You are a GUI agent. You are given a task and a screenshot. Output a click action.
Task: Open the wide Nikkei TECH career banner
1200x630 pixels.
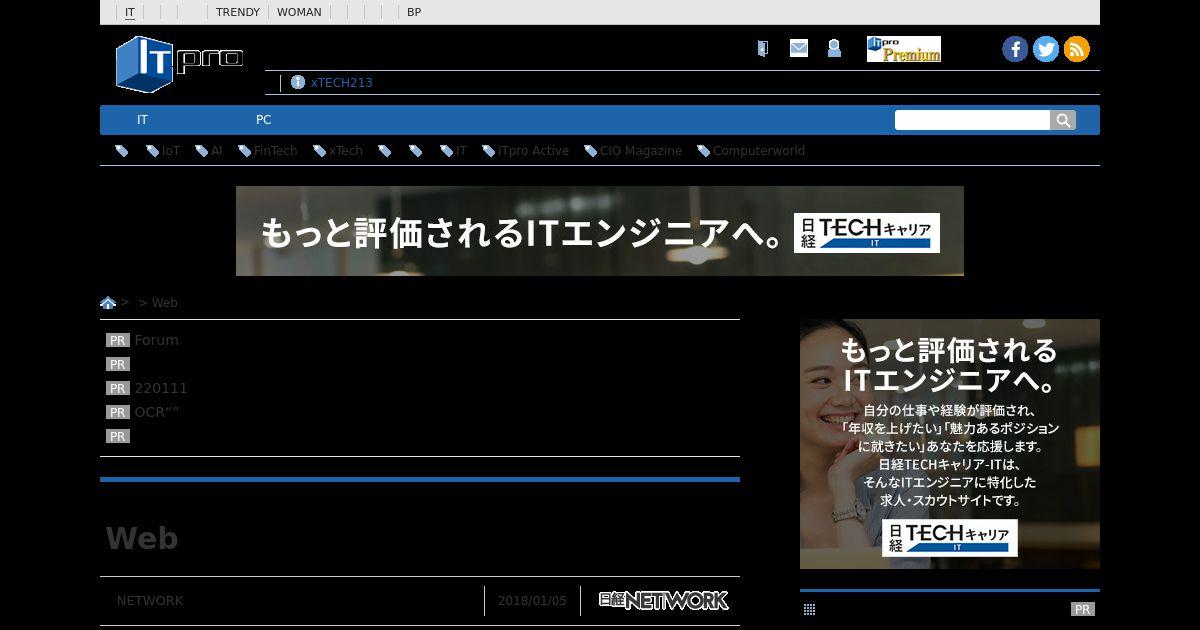tap(600, 231)
